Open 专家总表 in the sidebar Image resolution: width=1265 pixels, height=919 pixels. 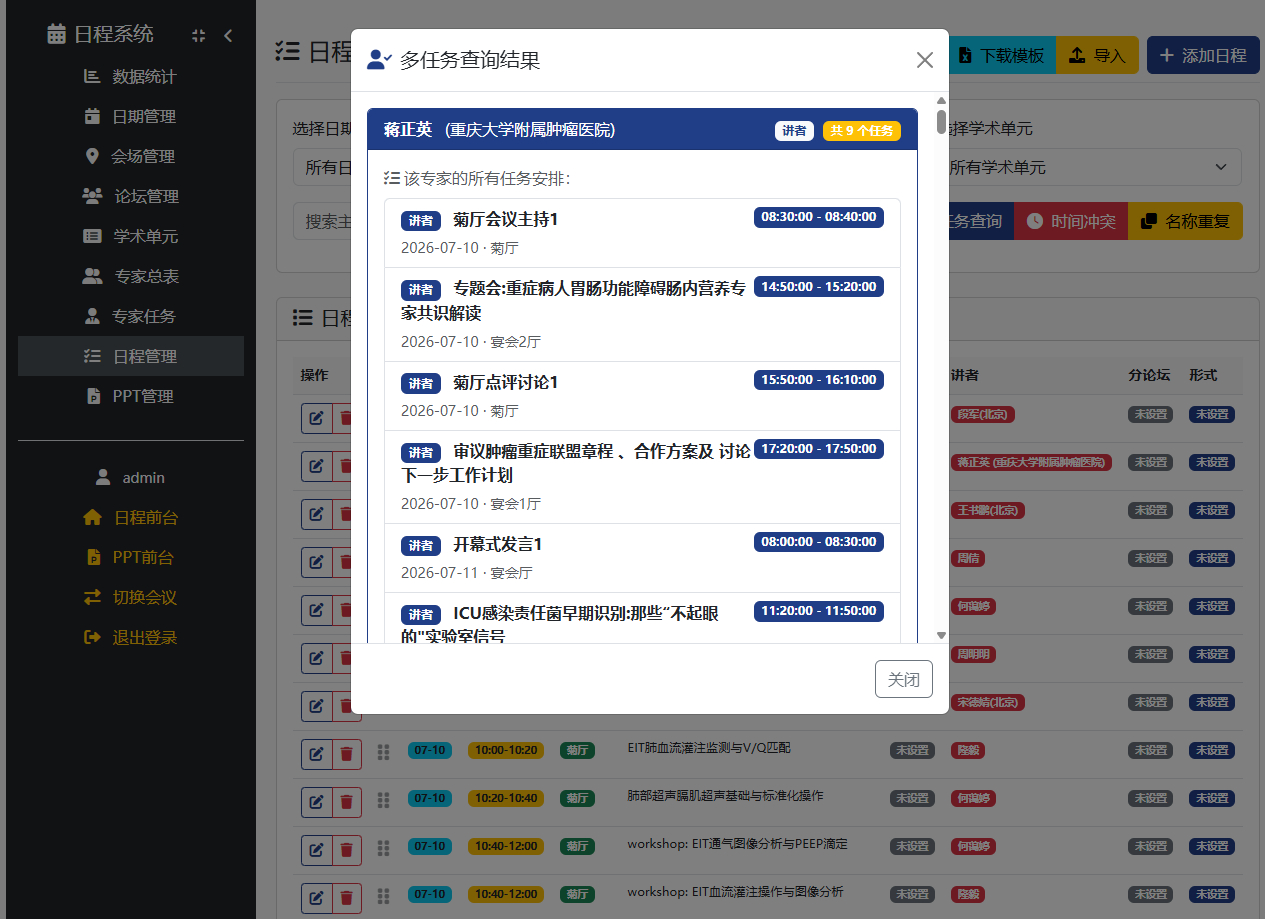[x=130, y=276]
